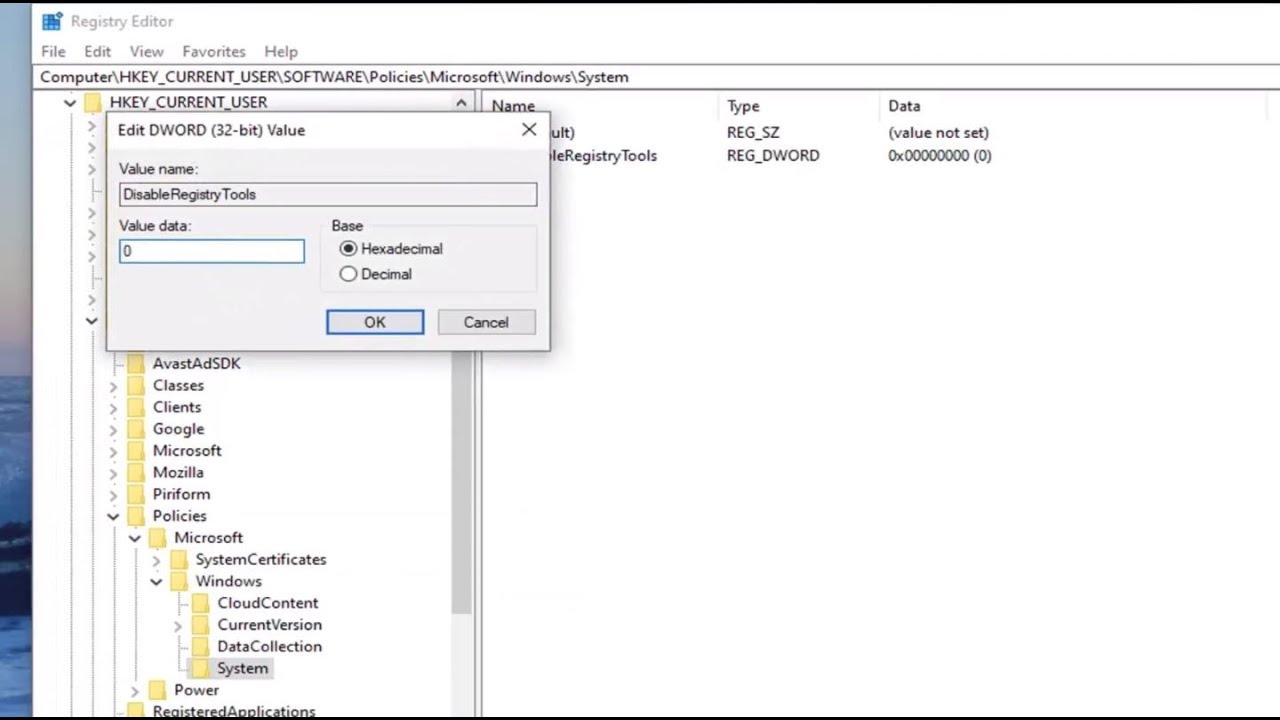
Task: Select the Classes key
Action: [178, 385]
